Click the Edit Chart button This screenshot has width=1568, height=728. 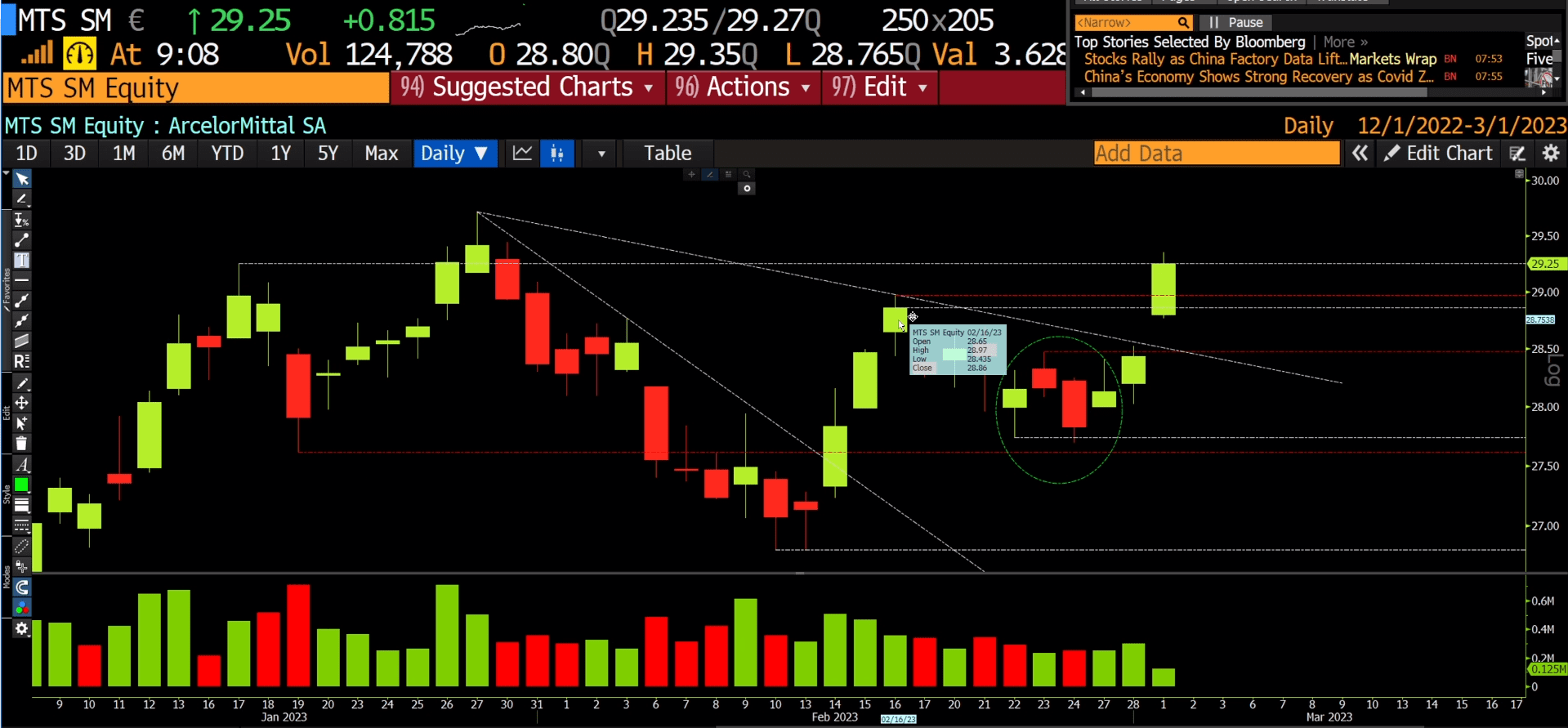coord(1439,154)
